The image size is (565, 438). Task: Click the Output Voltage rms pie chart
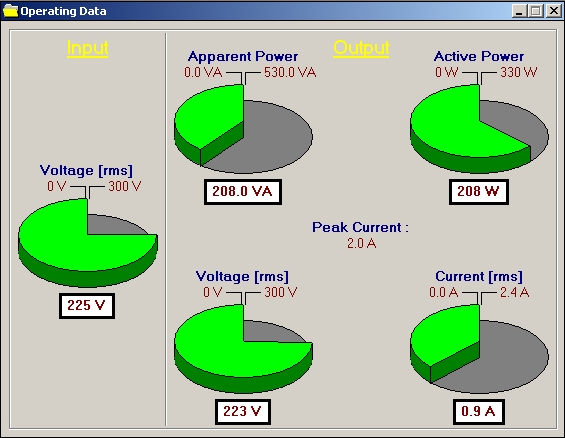[243, 349]
